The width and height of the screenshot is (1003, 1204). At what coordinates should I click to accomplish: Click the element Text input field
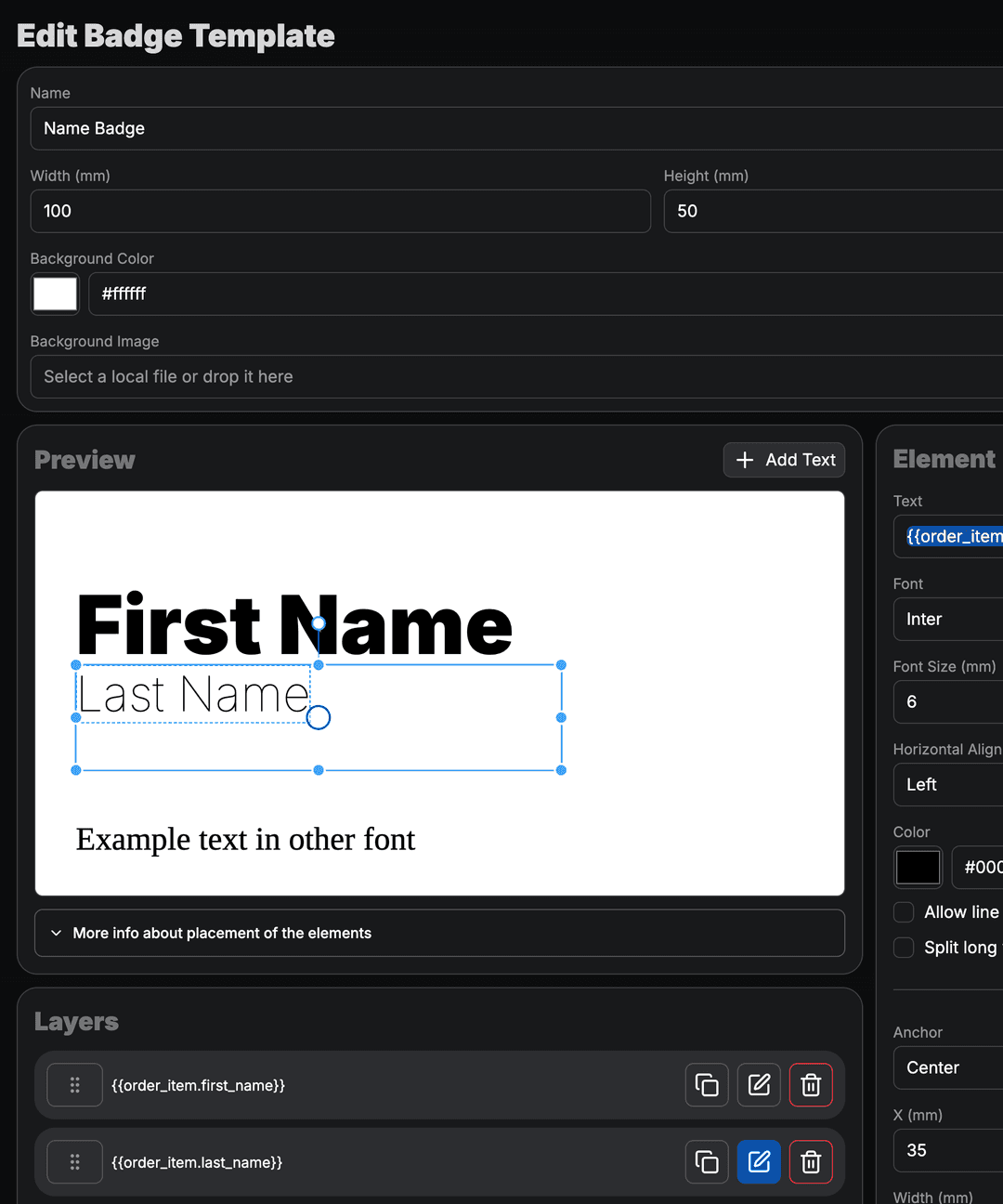click(948, 536)
